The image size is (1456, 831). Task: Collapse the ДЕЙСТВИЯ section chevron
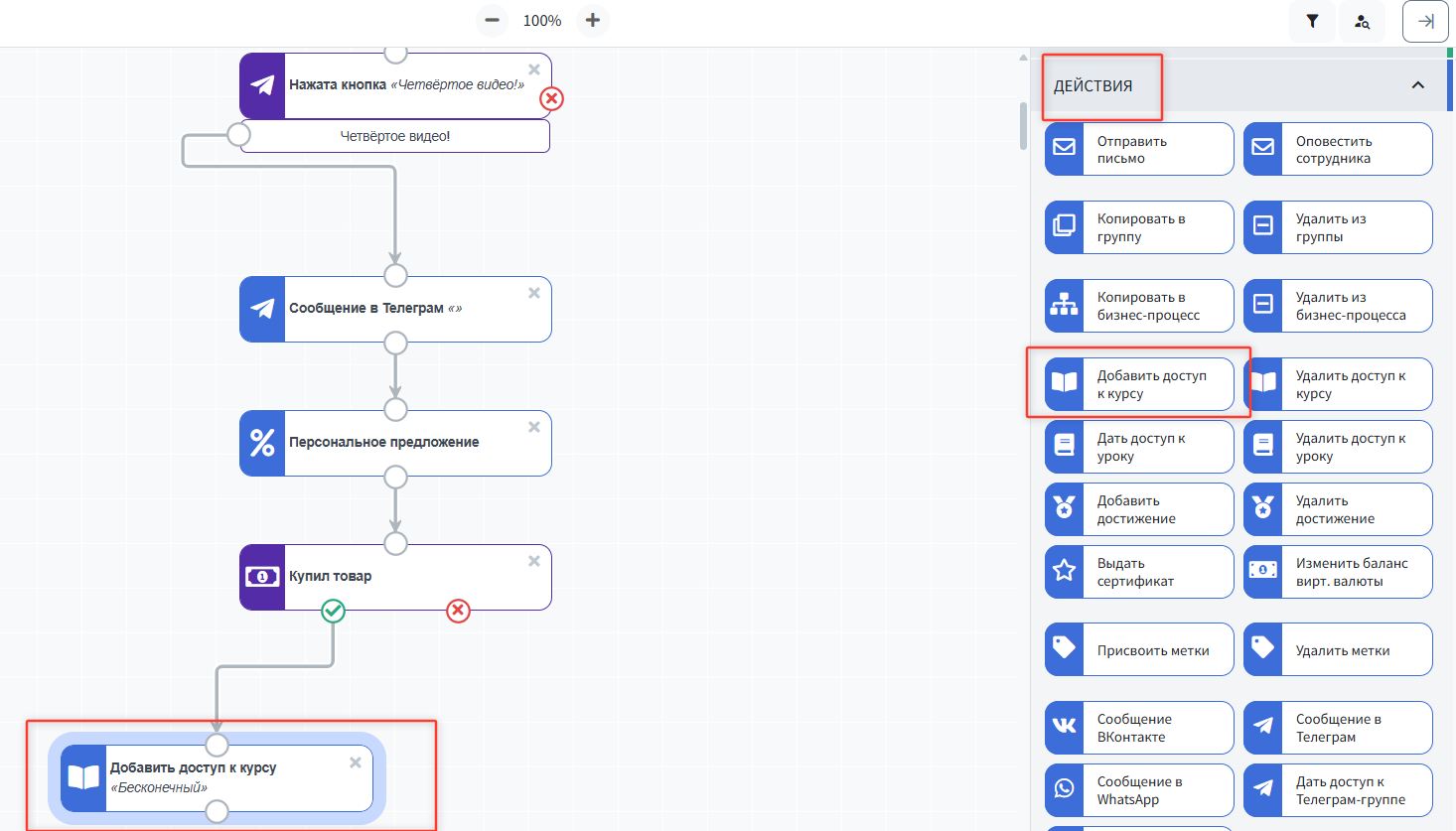(1417, 85)
